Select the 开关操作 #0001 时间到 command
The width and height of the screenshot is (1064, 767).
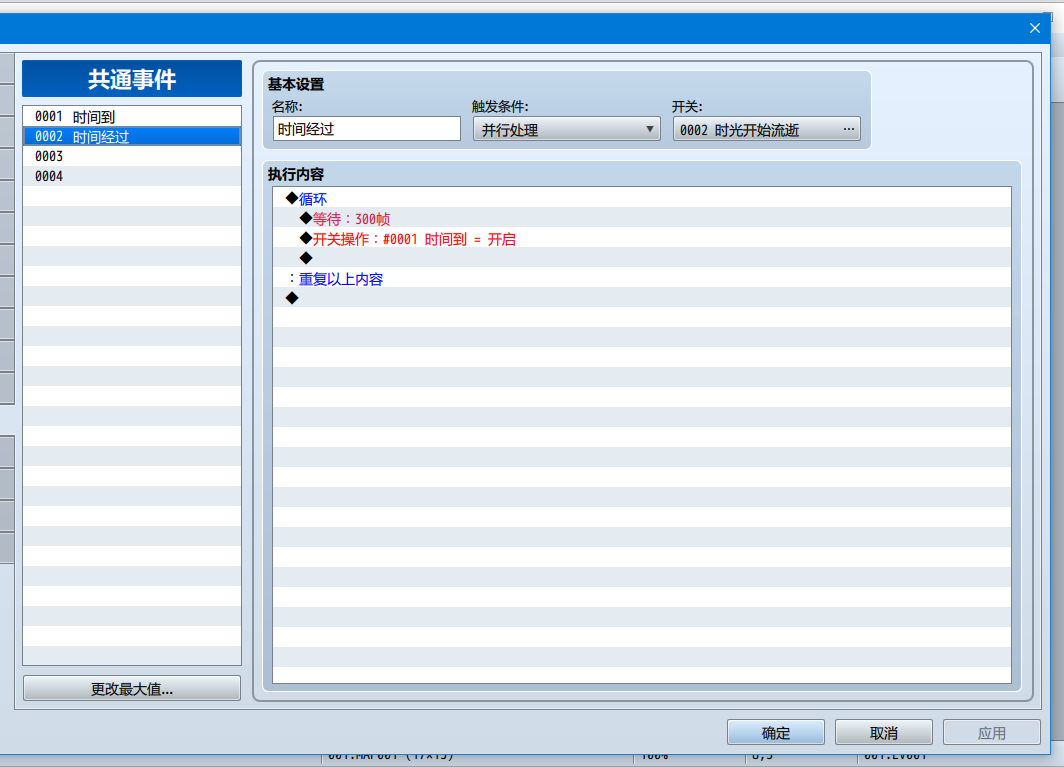click(x=641, y=239)
